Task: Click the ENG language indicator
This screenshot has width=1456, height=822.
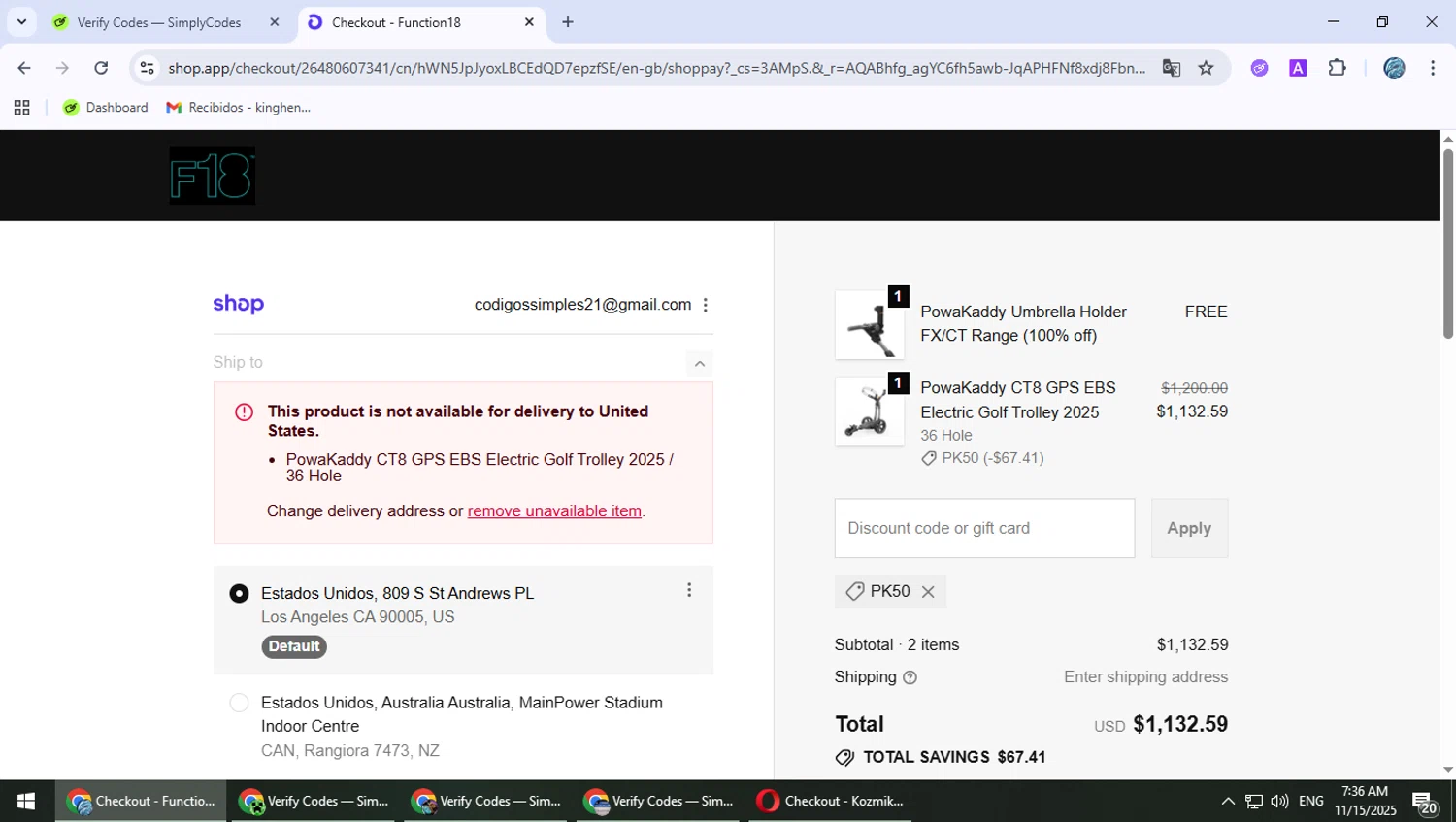Action: coord(1311,802)
